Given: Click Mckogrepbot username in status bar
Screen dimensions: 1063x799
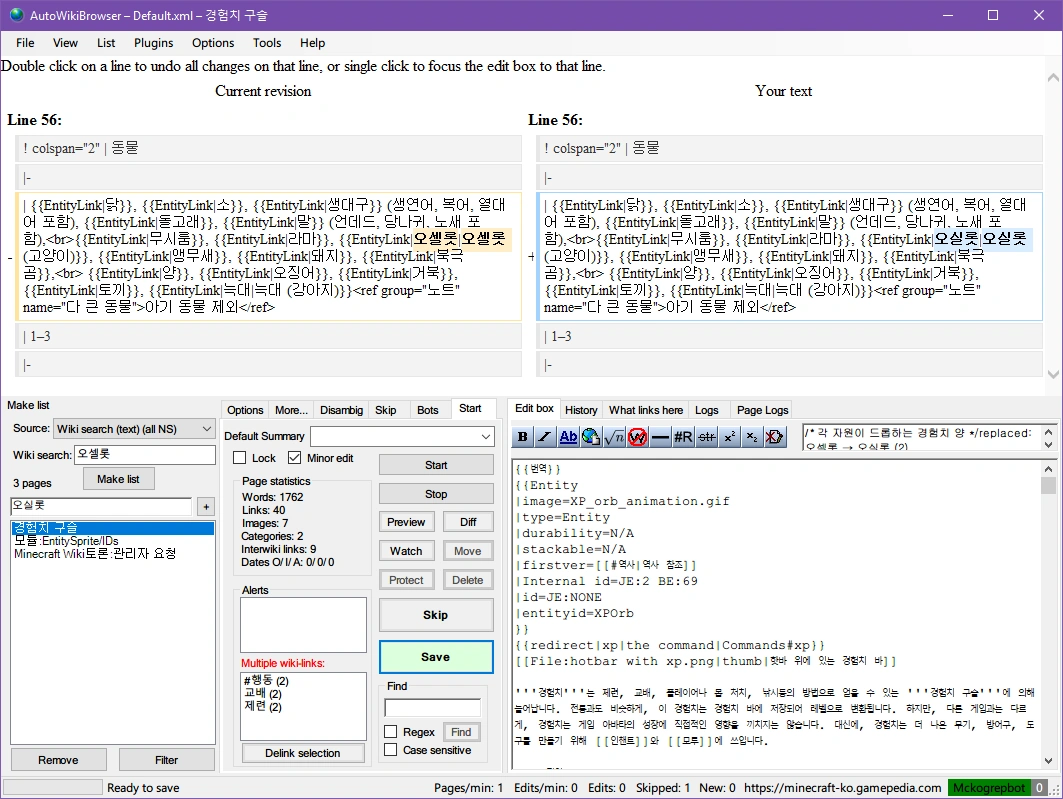Looking at the screenshot, I should click(x=989, y=787).
